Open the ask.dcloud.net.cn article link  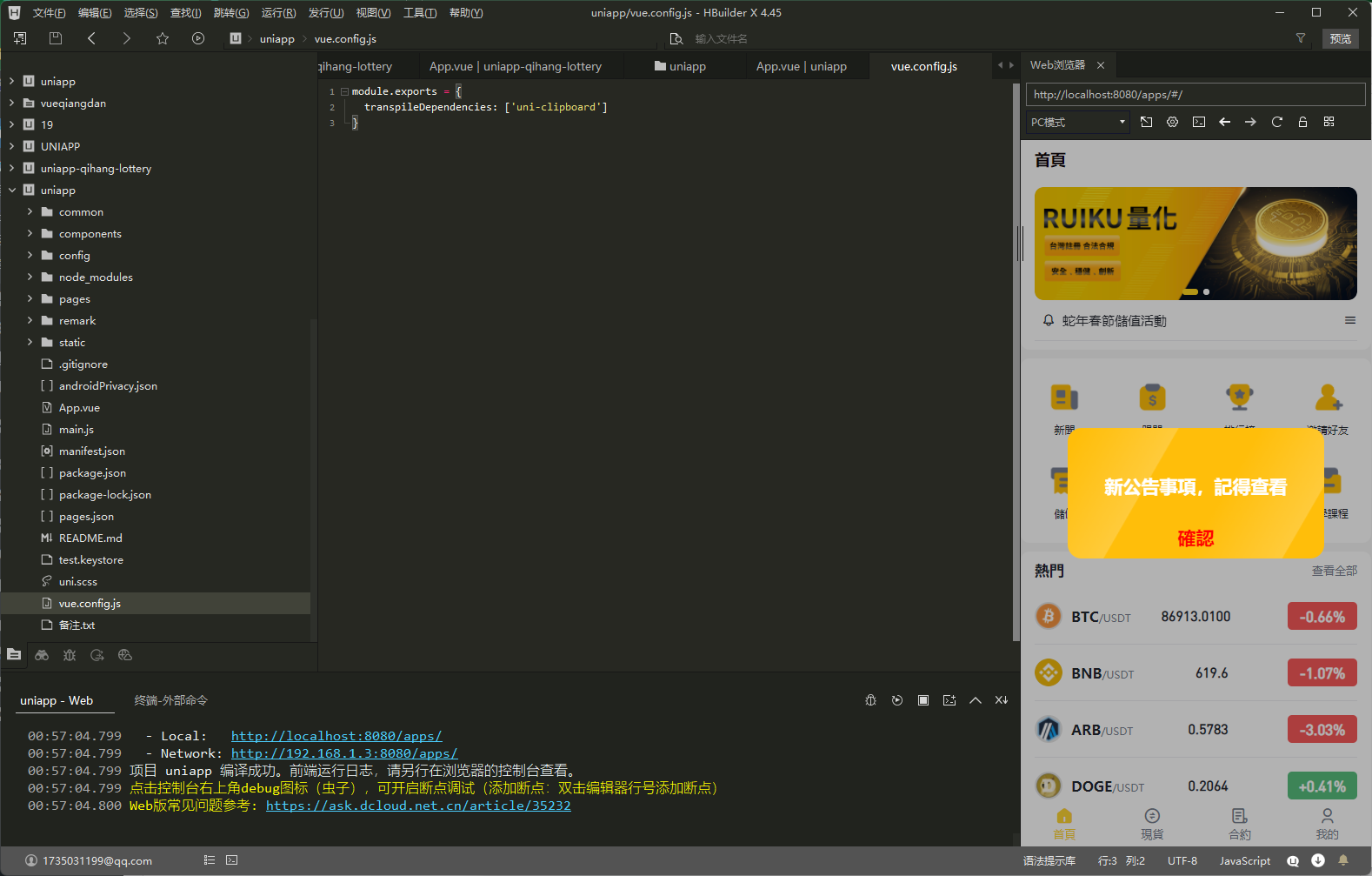pyautogui.click(x=418, y=806)
